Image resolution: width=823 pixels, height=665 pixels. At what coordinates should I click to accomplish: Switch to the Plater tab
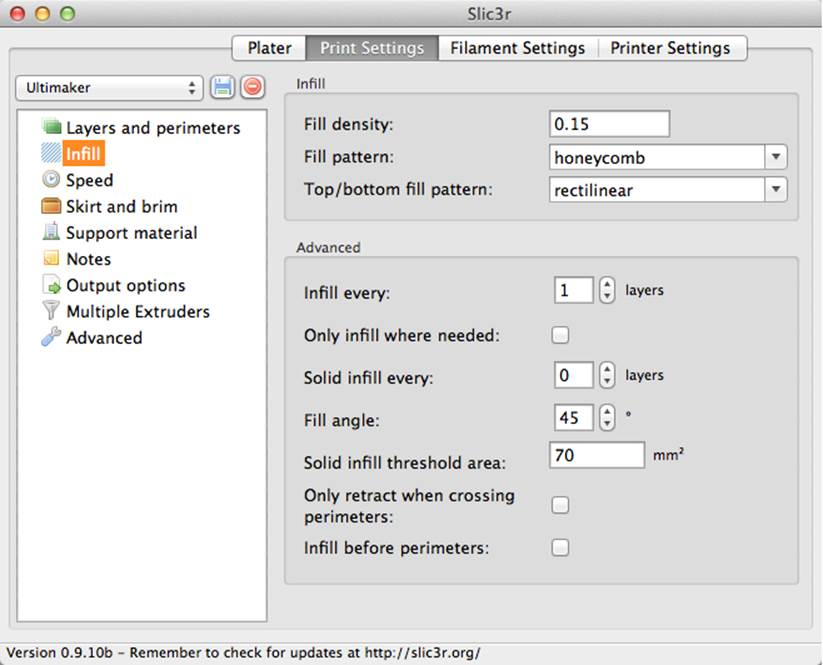click(269, 48)
